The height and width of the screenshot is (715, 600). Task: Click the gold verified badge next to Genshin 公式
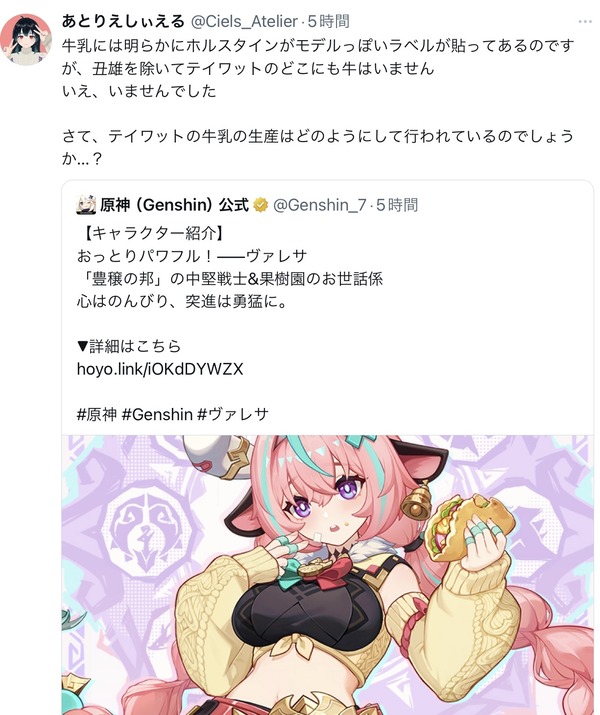tap(261, 205)
